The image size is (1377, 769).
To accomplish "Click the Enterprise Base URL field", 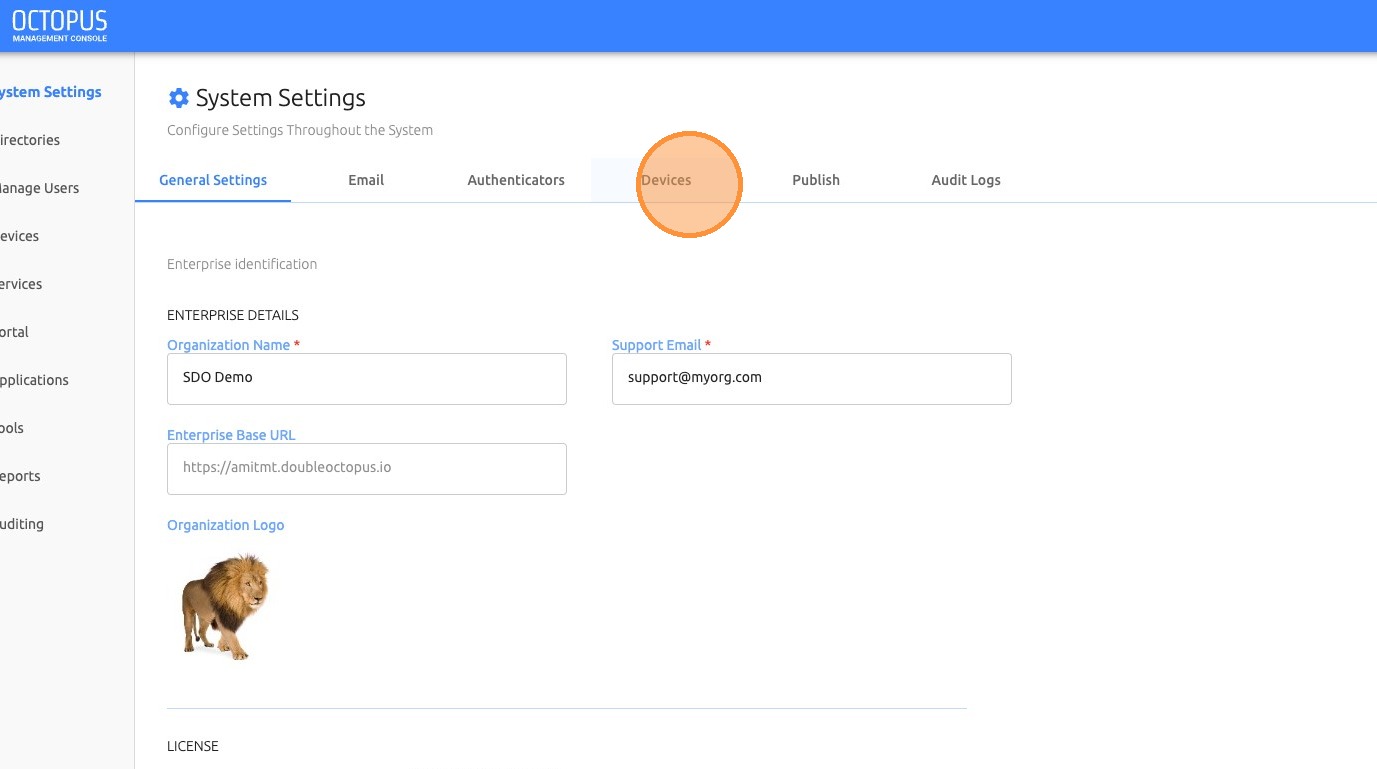I will point(367,469).
